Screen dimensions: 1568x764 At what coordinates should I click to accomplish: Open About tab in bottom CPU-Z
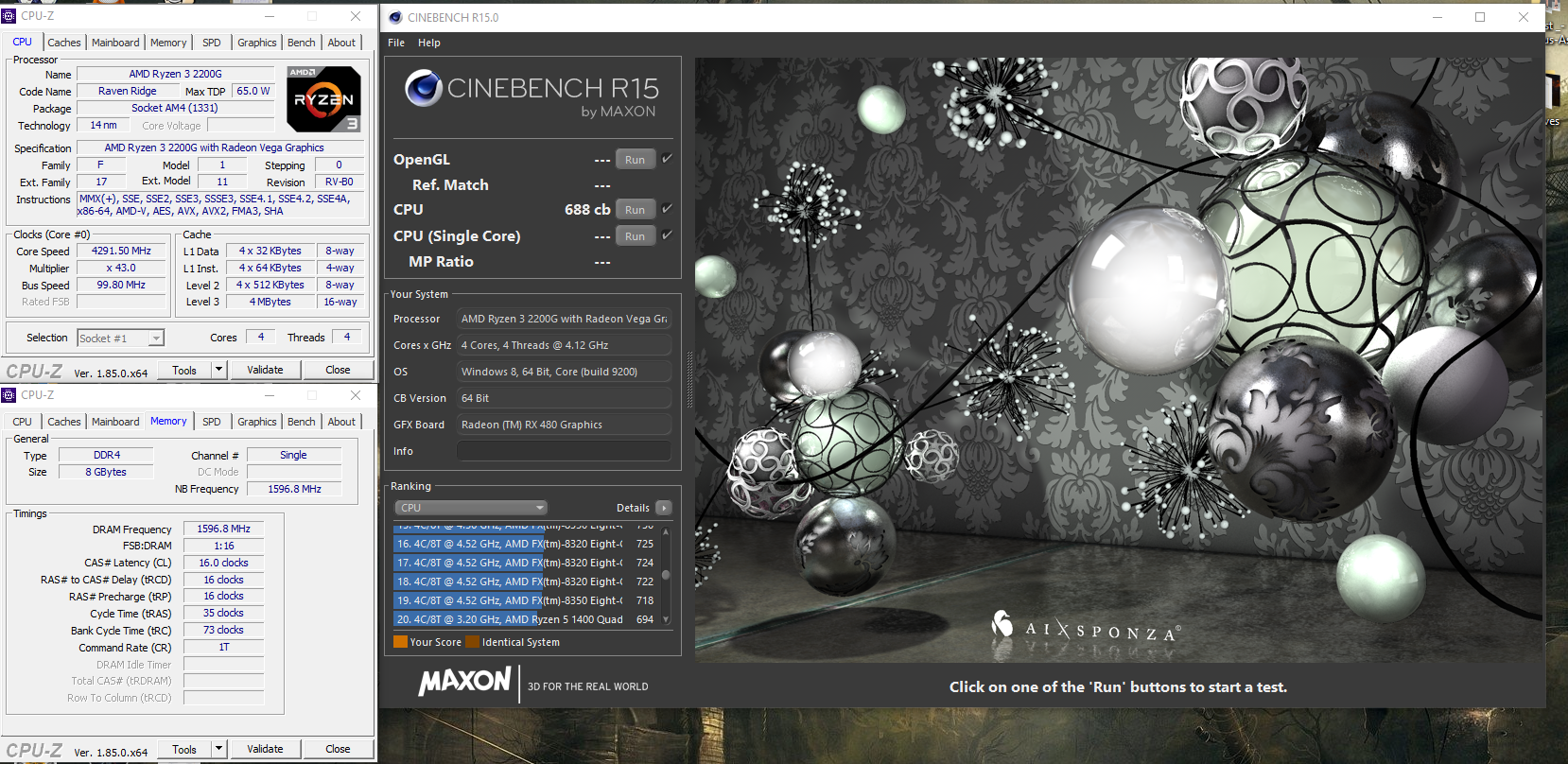(341, 422)
